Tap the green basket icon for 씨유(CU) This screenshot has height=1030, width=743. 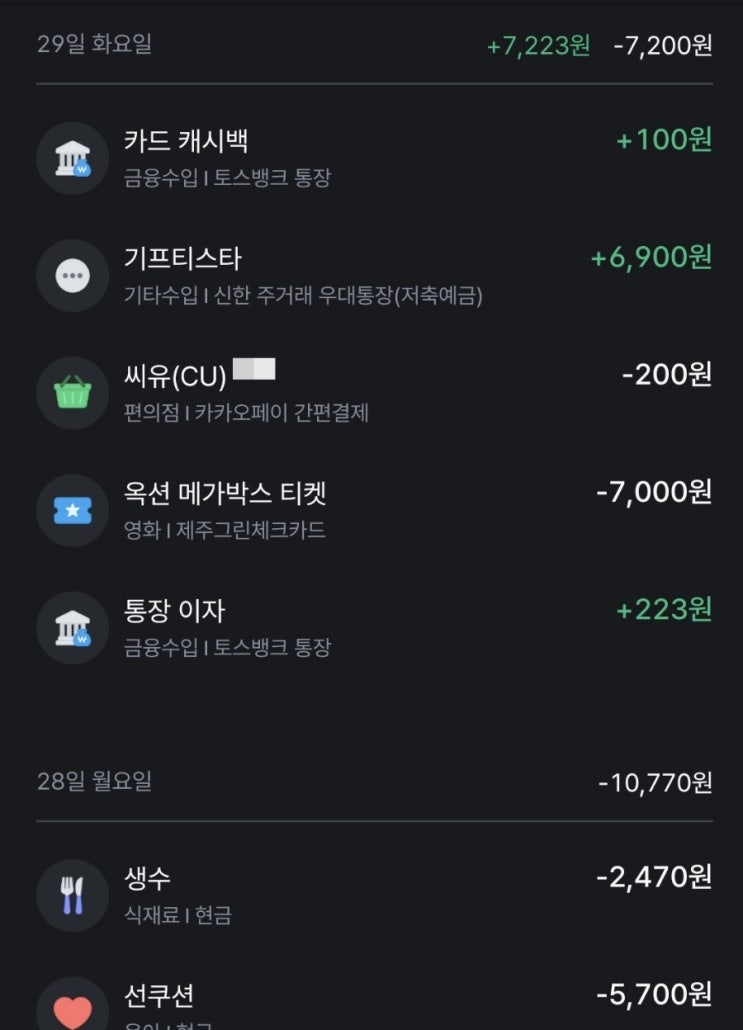point(72,393)
